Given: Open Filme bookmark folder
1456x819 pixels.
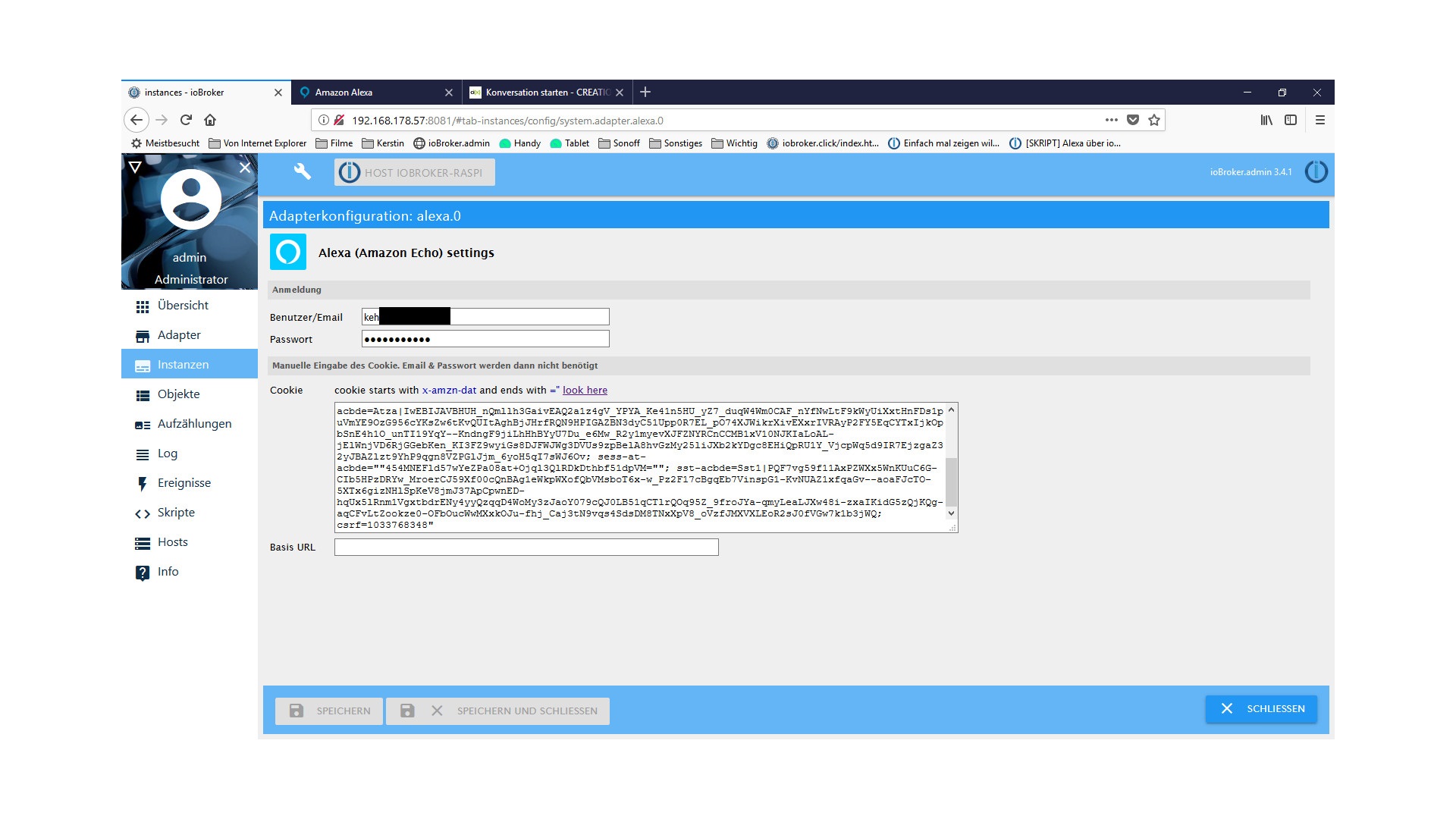Looking at the screenshot, I should tap(334, 143).
